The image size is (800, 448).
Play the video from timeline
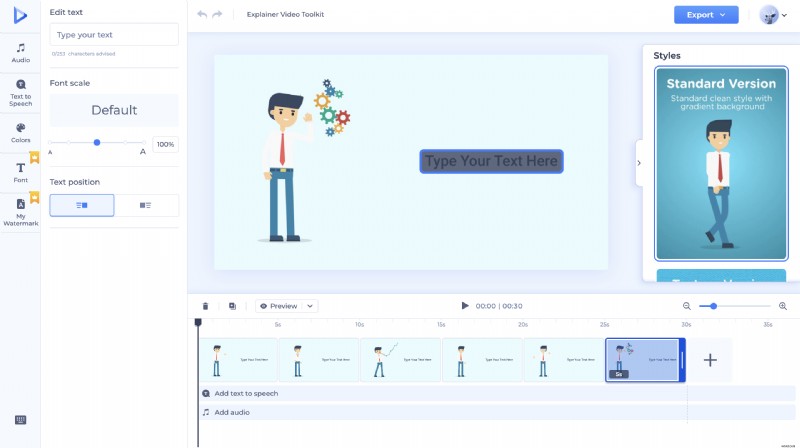pos(465,306)
